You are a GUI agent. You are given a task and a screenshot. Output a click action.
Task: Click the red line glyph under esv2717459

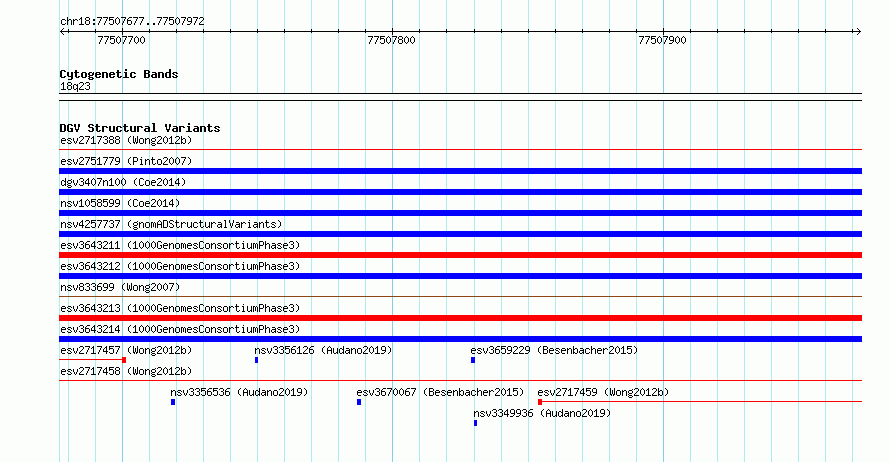point(700,402)
